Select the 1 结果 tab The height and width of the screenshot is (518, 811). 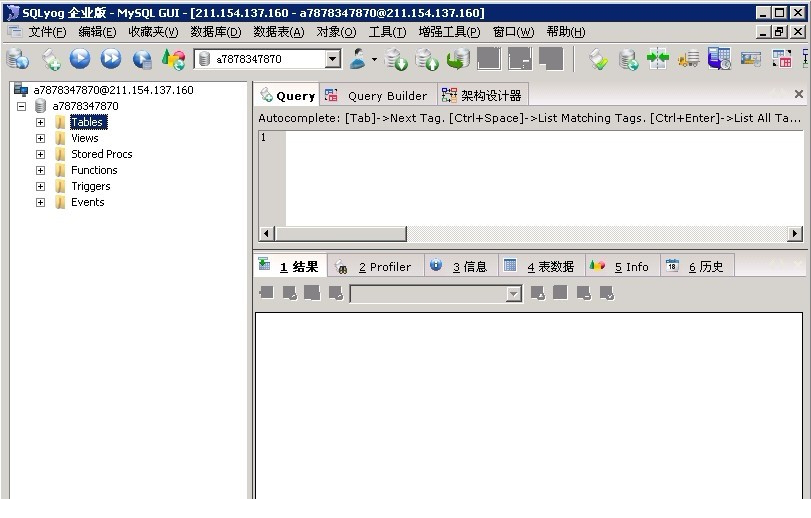(290, 266)
